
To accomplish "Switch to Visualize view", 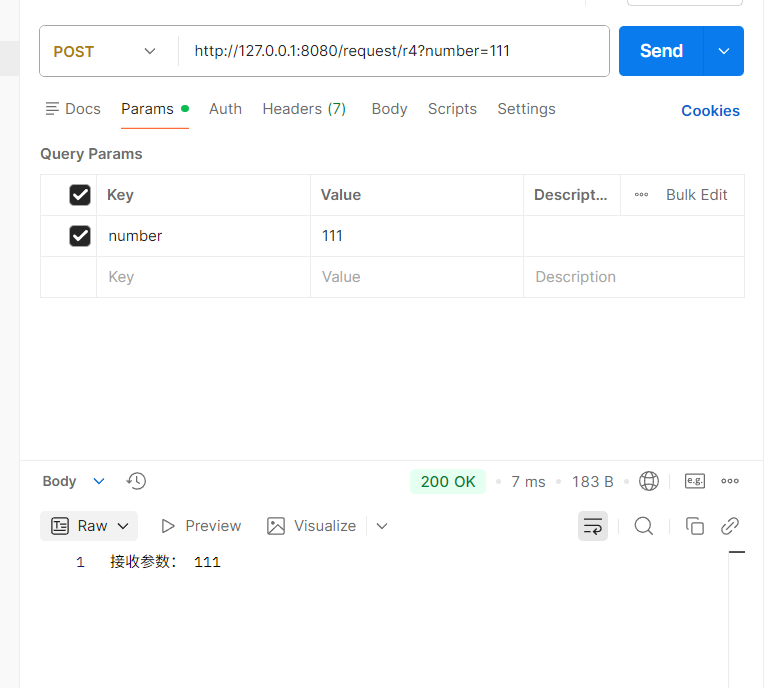I will pos(311,526).
